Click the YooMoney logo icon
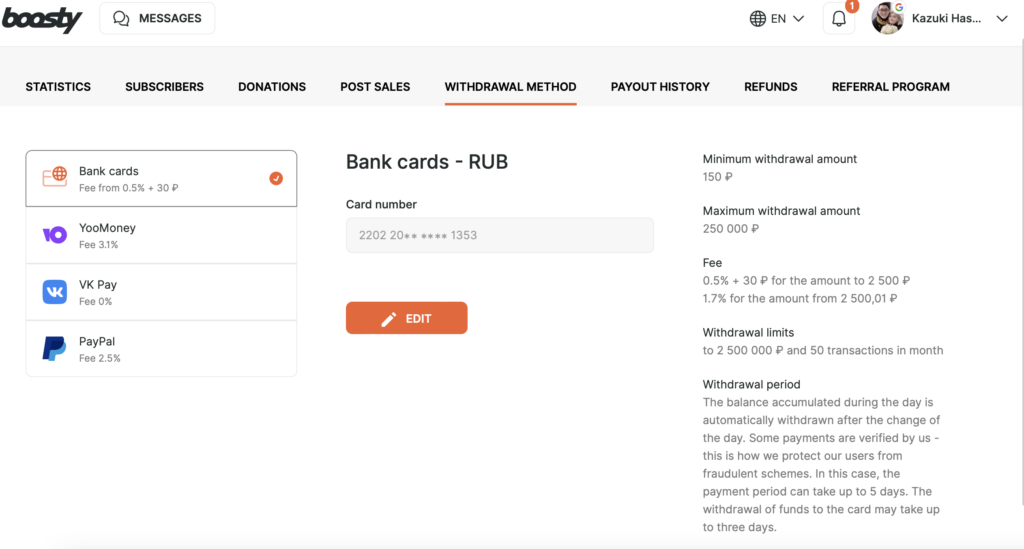This screenshot has width=1024, height=549. tap(55, 235)
